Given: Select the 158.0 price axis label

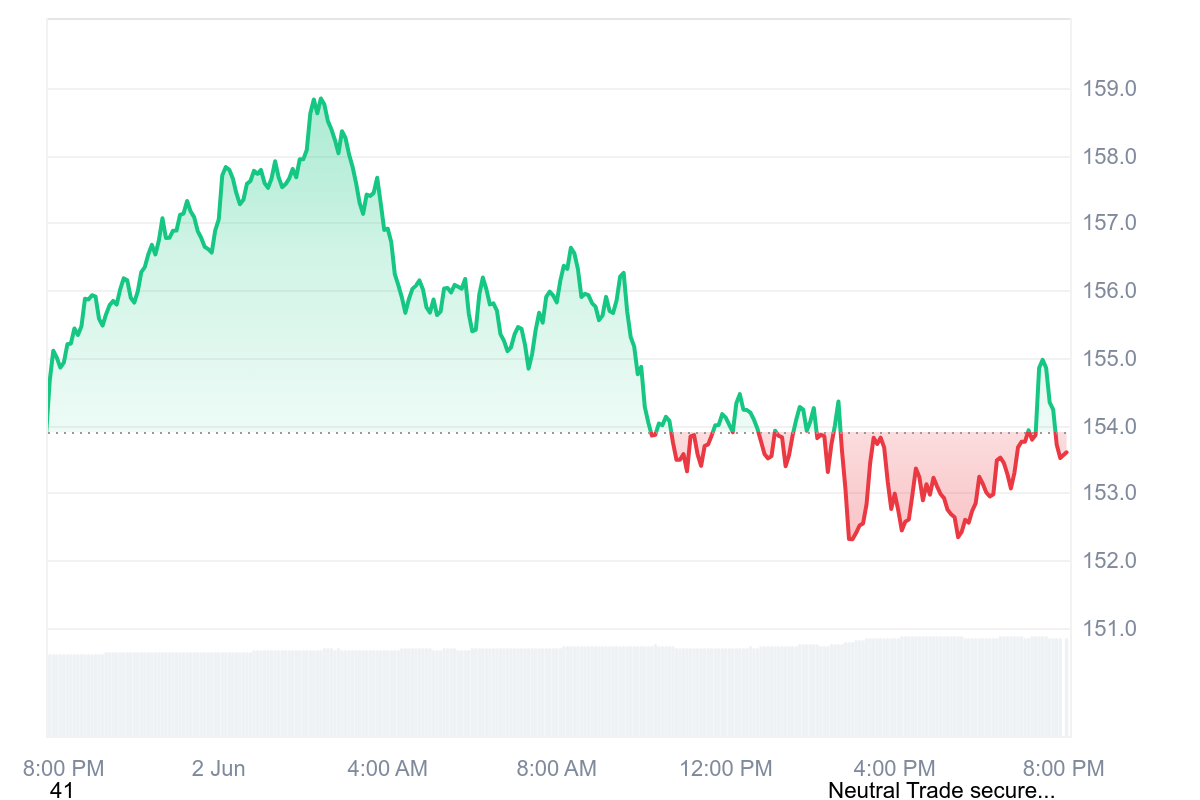Looking at the screenshot, I should pos(1109,157).
